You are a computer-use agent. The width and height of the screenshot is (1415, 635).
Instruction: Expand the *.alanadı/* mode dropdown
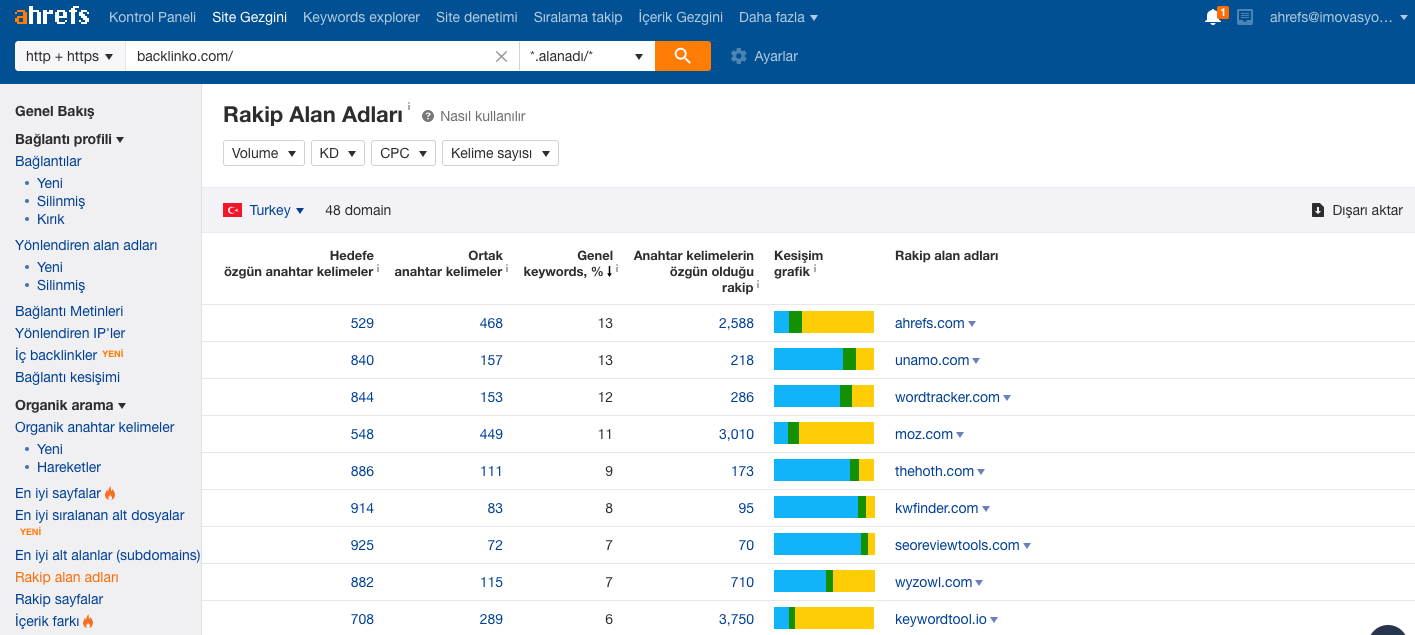click(587, 56)
